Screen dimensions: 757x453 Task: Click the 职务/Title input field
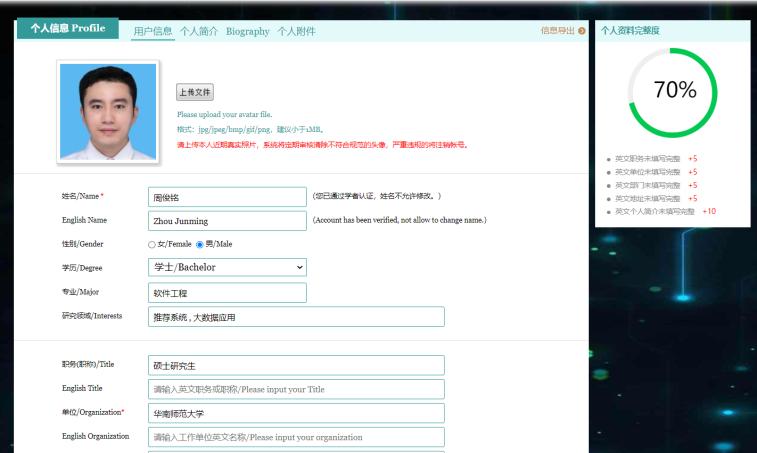coord(296,366)
